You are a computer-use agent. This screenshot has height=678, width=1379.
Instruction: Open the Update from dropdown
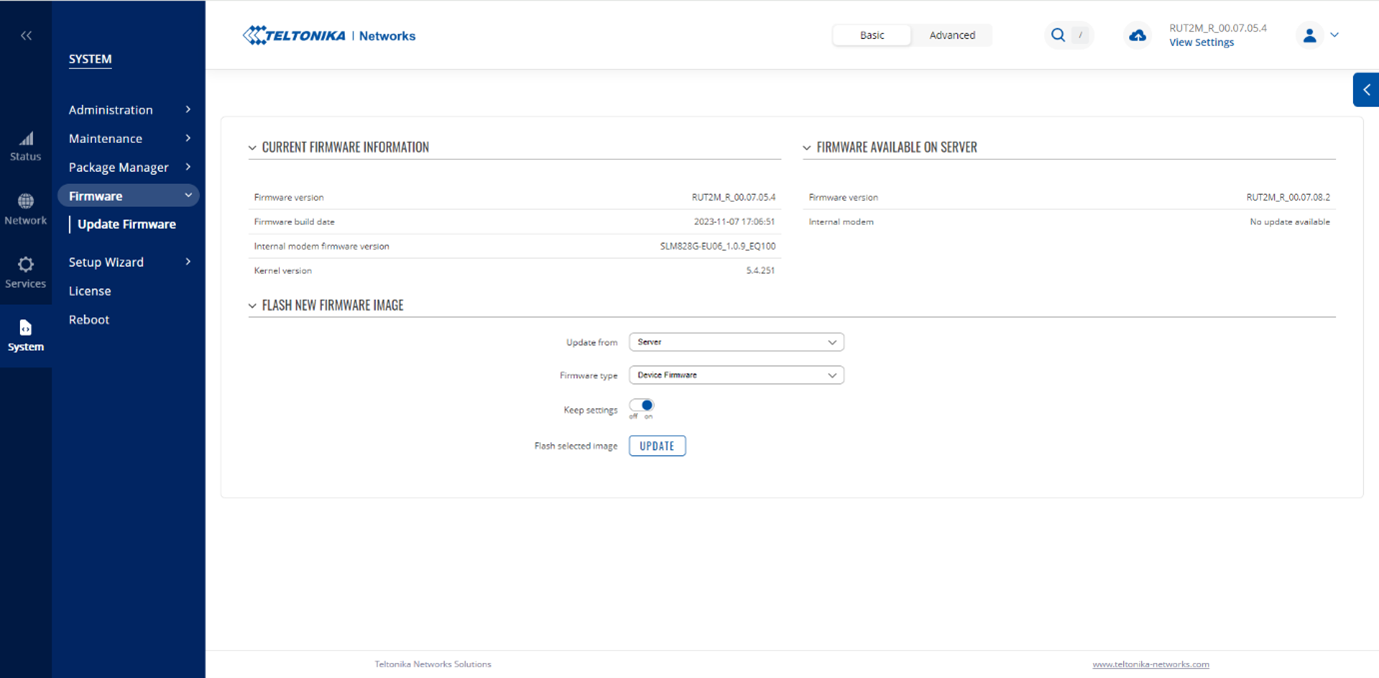coord(736,342)
